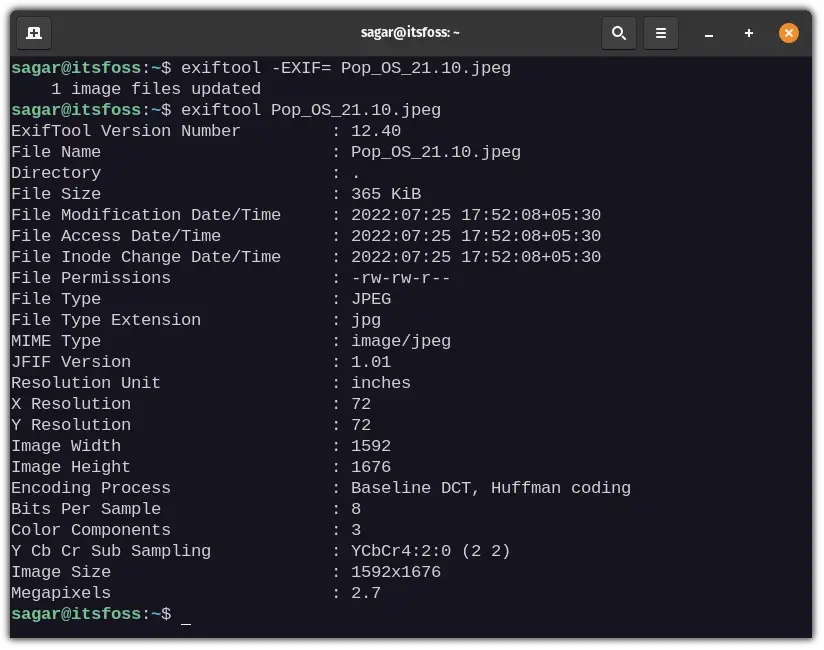Select the File Name value Pop_OS_21.10.jpeg
The width and height of the screenshot is (824, 650).
[436, 152]
